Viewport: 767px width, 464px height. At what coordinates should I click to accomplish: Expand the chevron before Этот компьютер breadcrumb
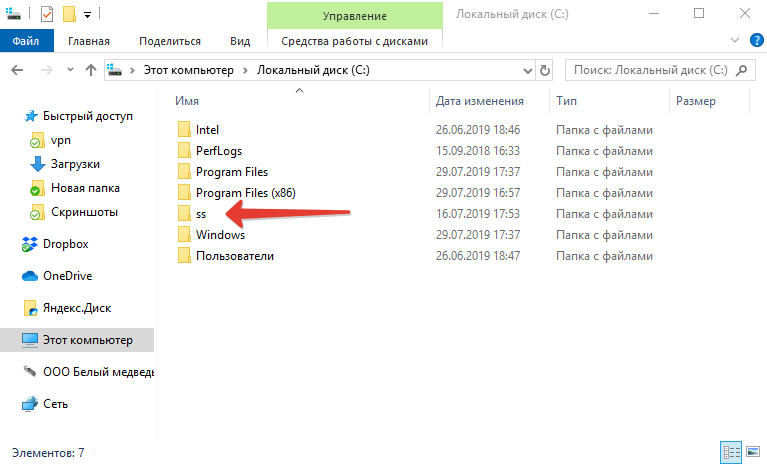(132, 70)
